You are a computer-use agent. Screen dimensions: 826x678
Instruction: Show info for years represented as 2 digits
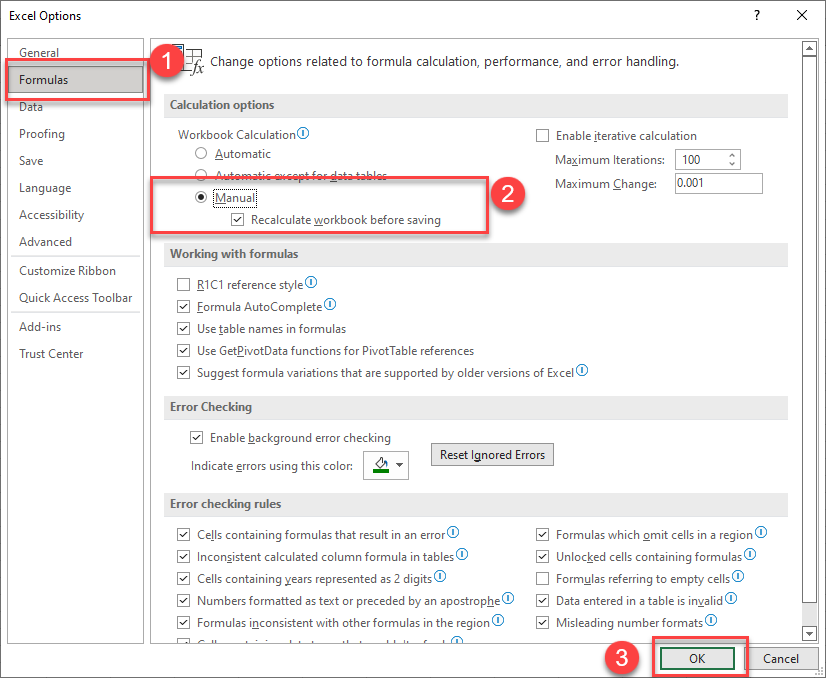pos(440,577)
